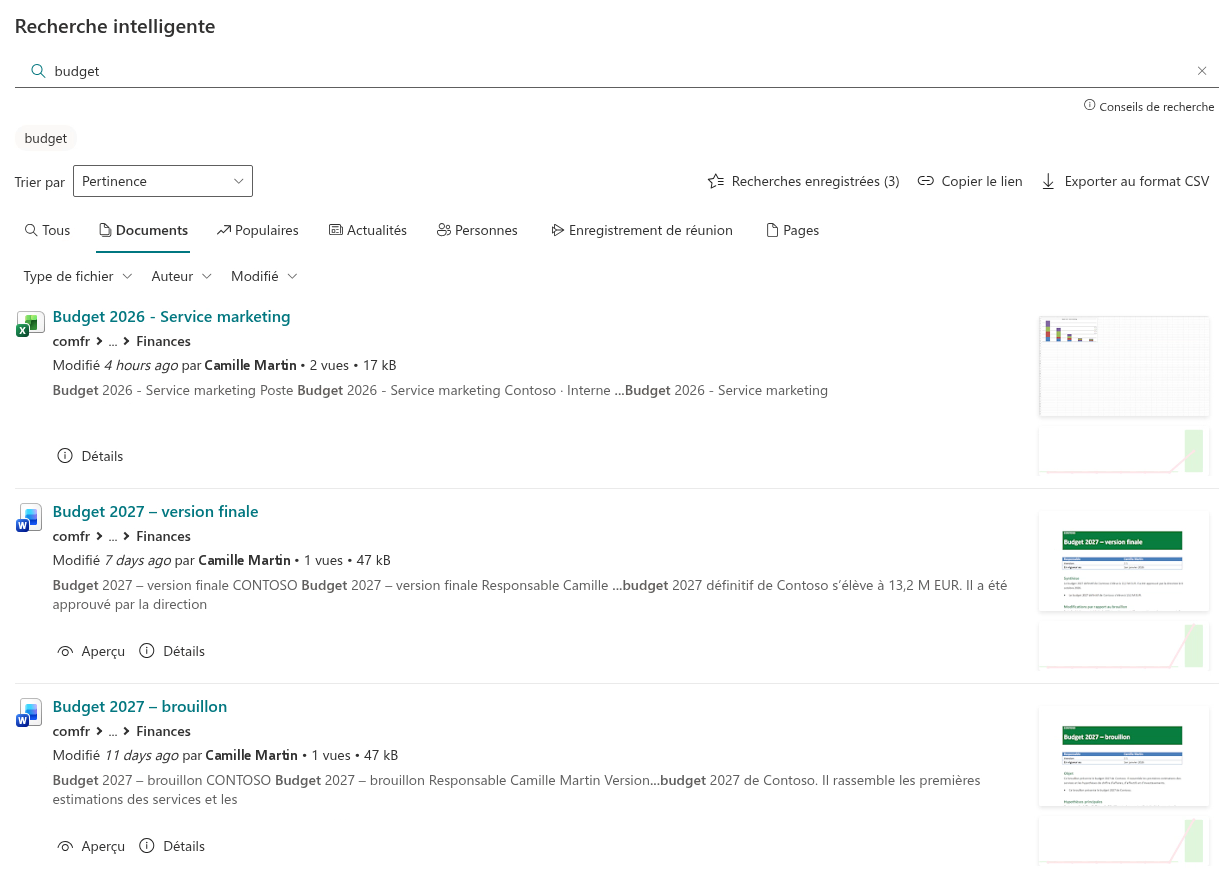Click the Exporter download arrow icon
The image size is (1220, 875).
[x=1048, y=181]
